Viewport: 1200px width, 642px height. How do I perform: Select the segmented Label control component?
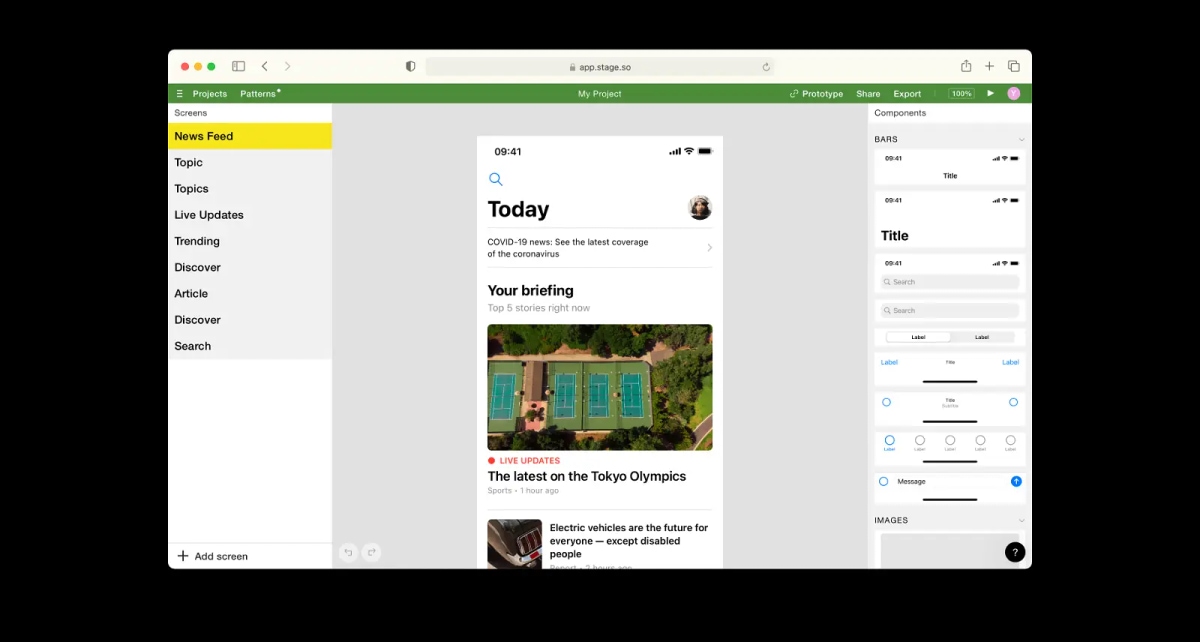[x=950, y=337]
